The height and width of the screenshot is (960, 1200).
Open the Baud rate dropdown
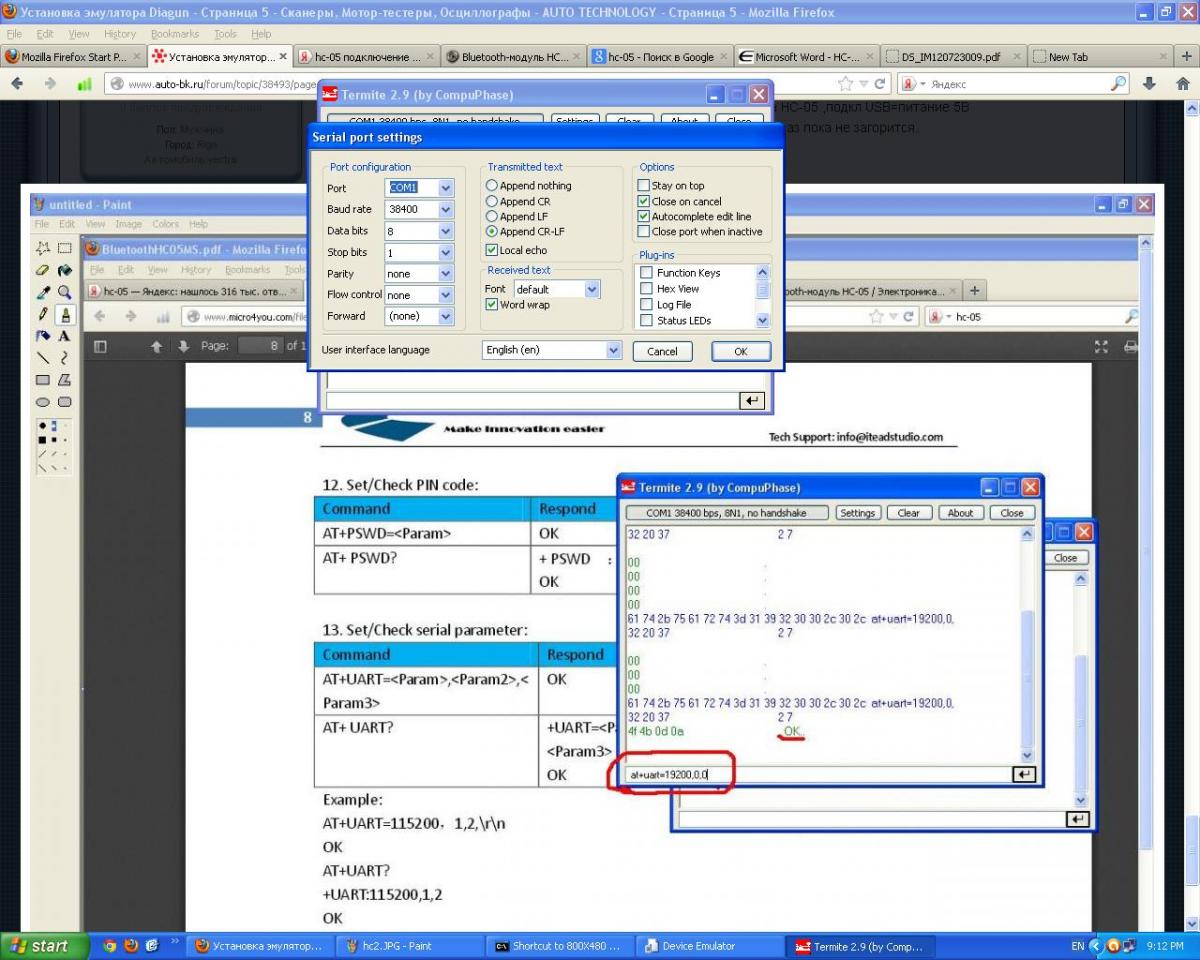click(x=446, y=209)
